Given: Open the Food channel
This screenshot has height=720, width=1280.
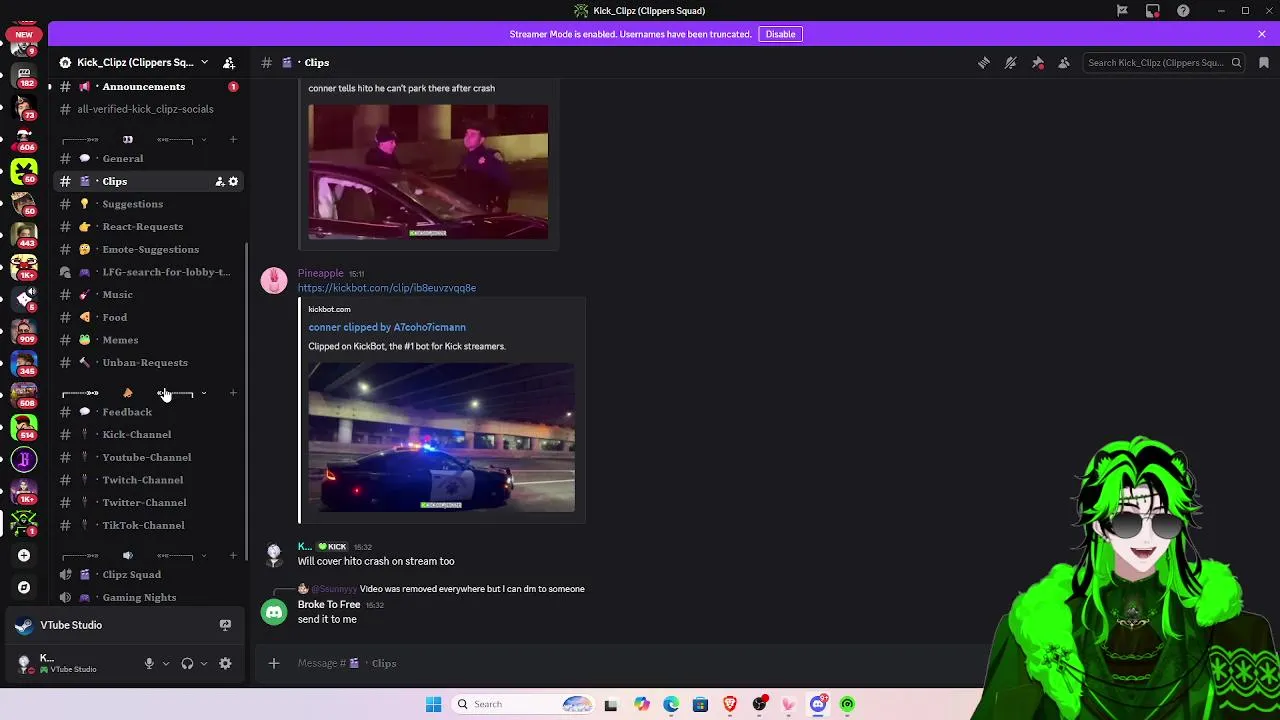Looking at the screenshot, I should tap(147, 317).
